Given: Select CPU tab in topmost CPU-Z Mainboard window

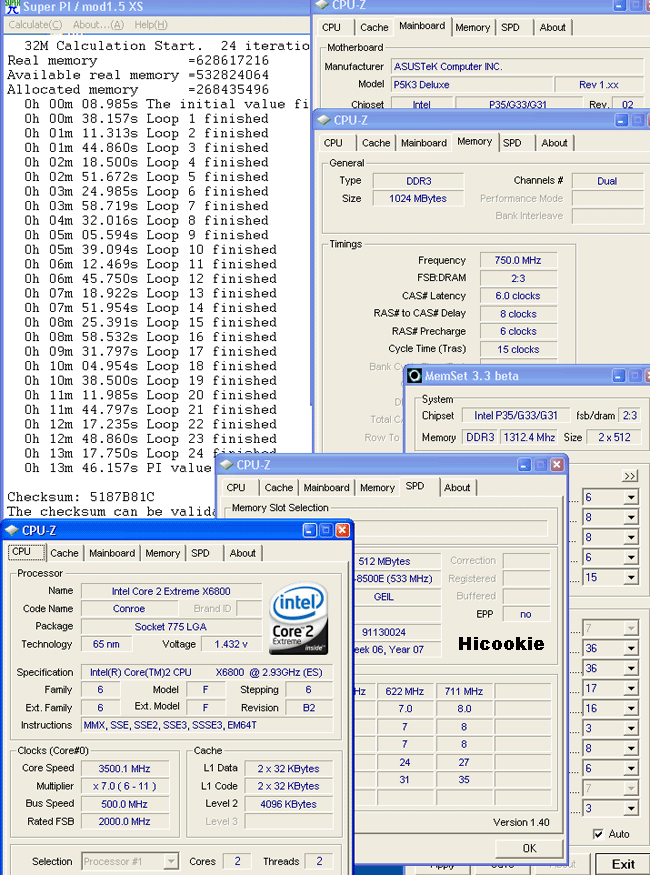Looking at the screenshot, I should [x=331, y=27].
